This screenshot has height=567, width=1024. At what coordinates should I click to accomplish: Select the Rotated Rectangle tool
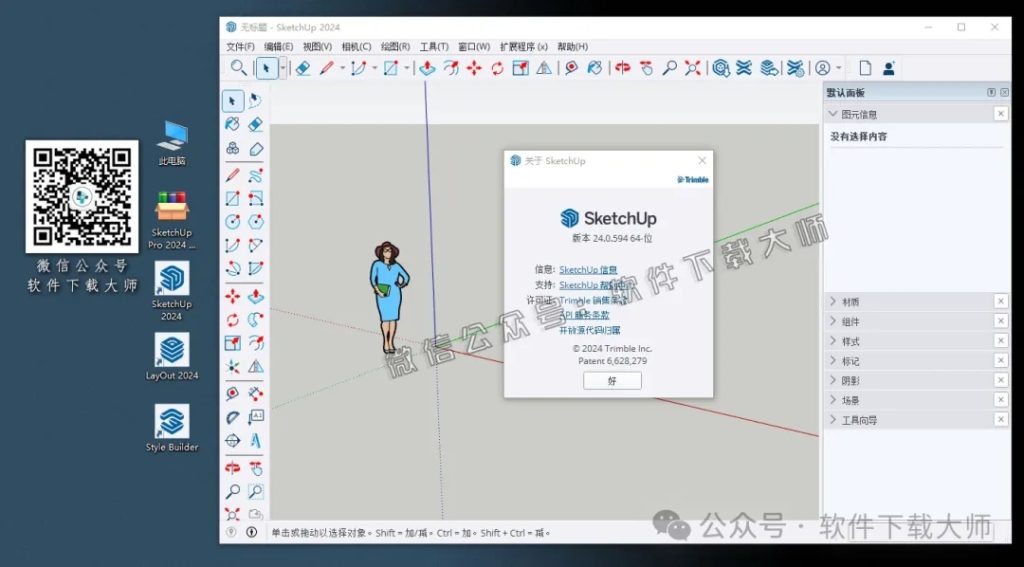[x=255, y=199]
